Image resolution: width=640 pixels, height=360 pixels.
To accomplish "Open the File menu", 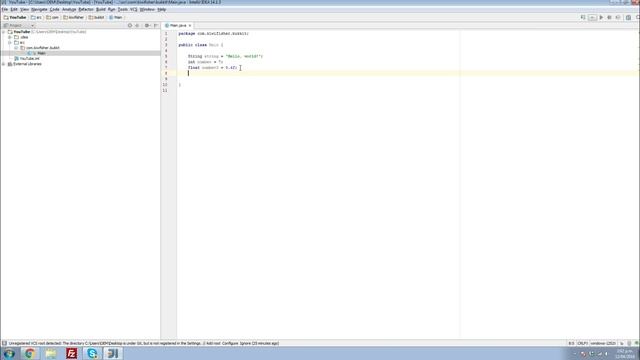I will [x=5, y=9].
